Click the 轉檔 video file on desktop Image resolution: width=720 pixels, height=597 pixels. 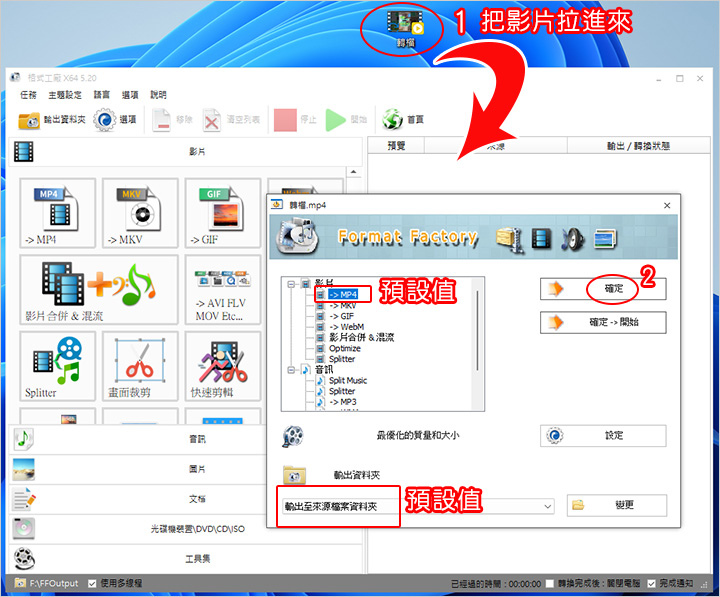pyautogui.click(x=405, y=28)
